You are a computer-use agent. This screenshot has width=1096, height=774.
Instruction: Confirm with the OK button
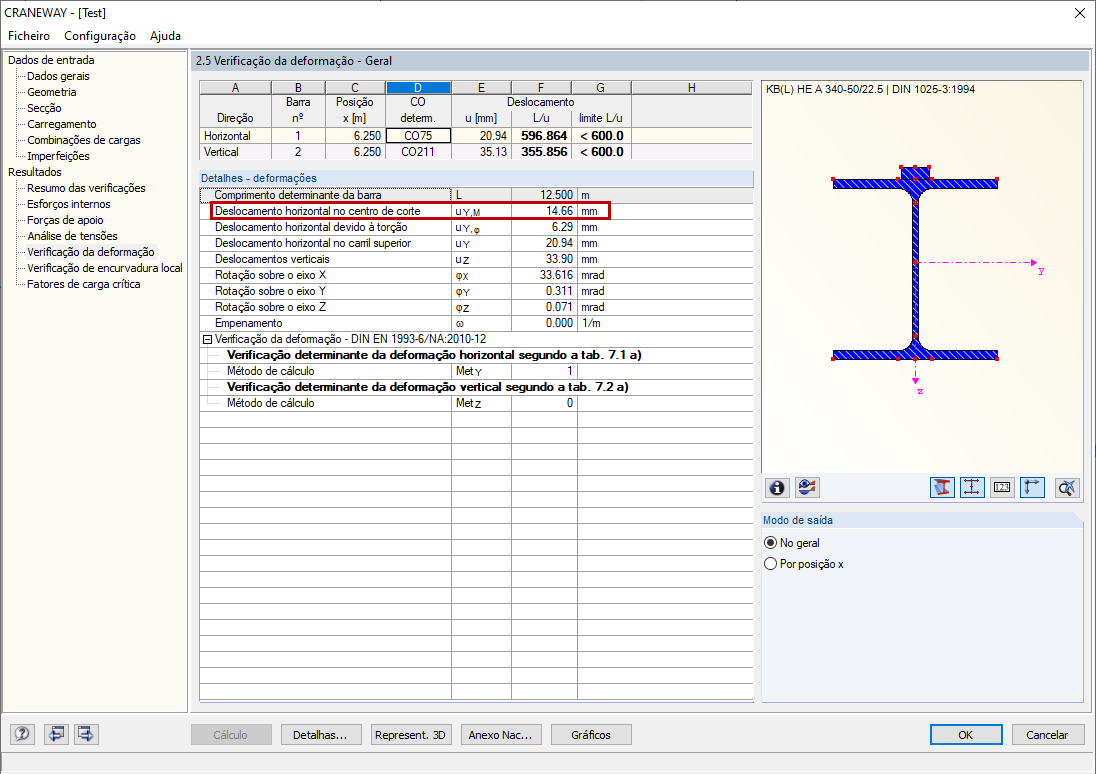(x=966, y=735)
